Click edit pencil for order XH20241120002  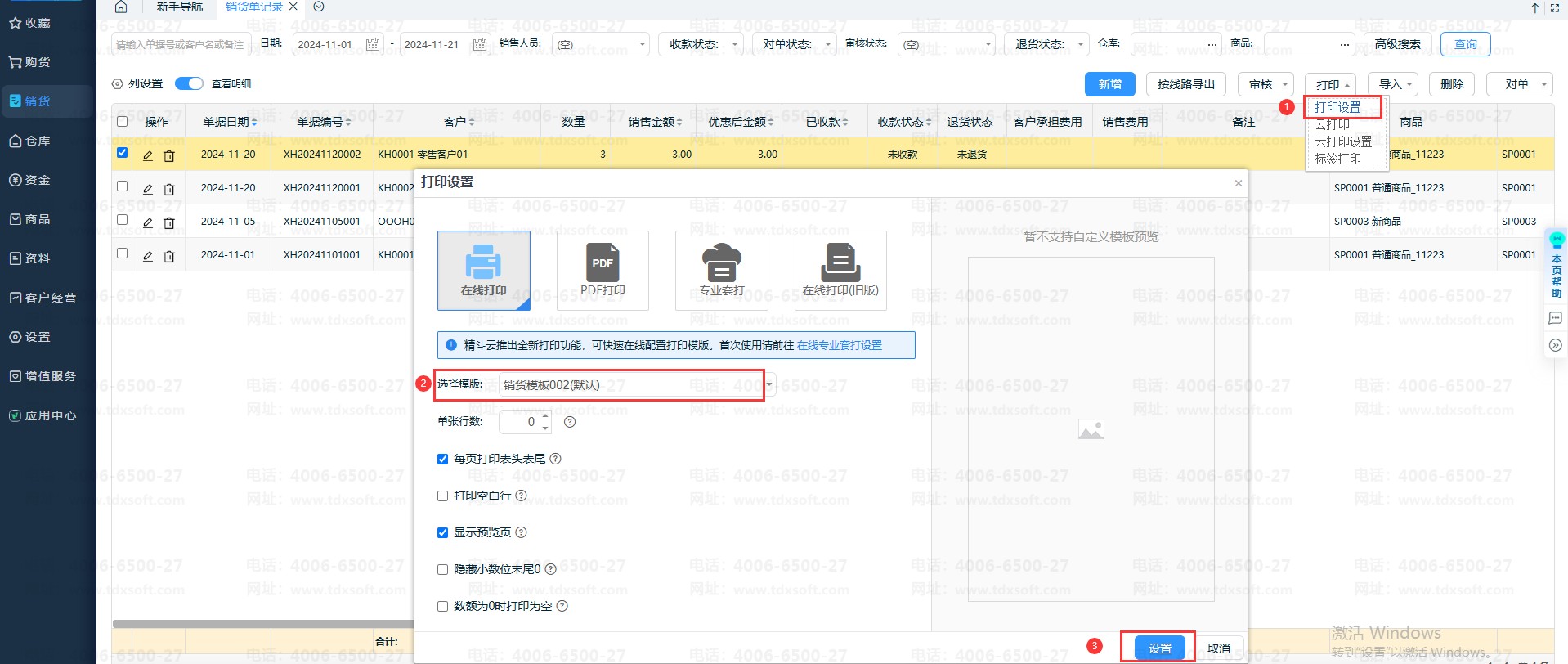point(148,155)
